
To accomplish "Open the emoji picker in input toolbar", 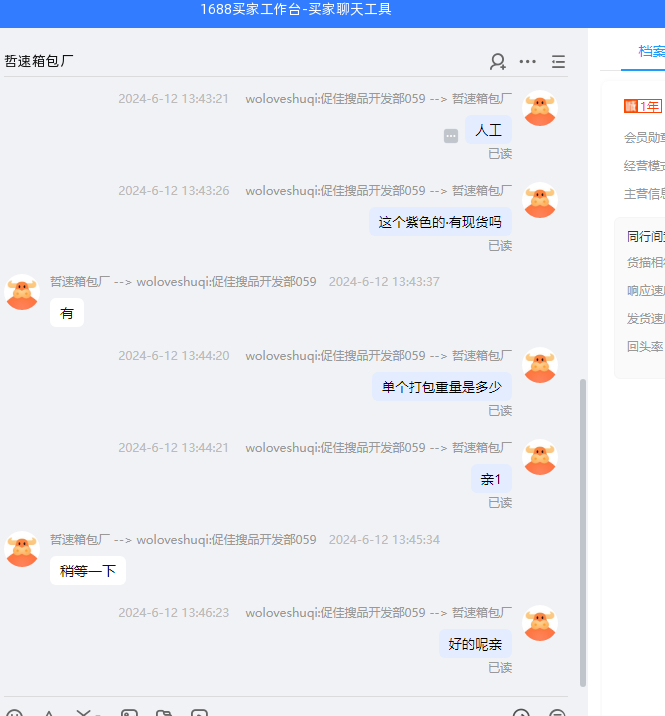I will [x=14, y=713].
